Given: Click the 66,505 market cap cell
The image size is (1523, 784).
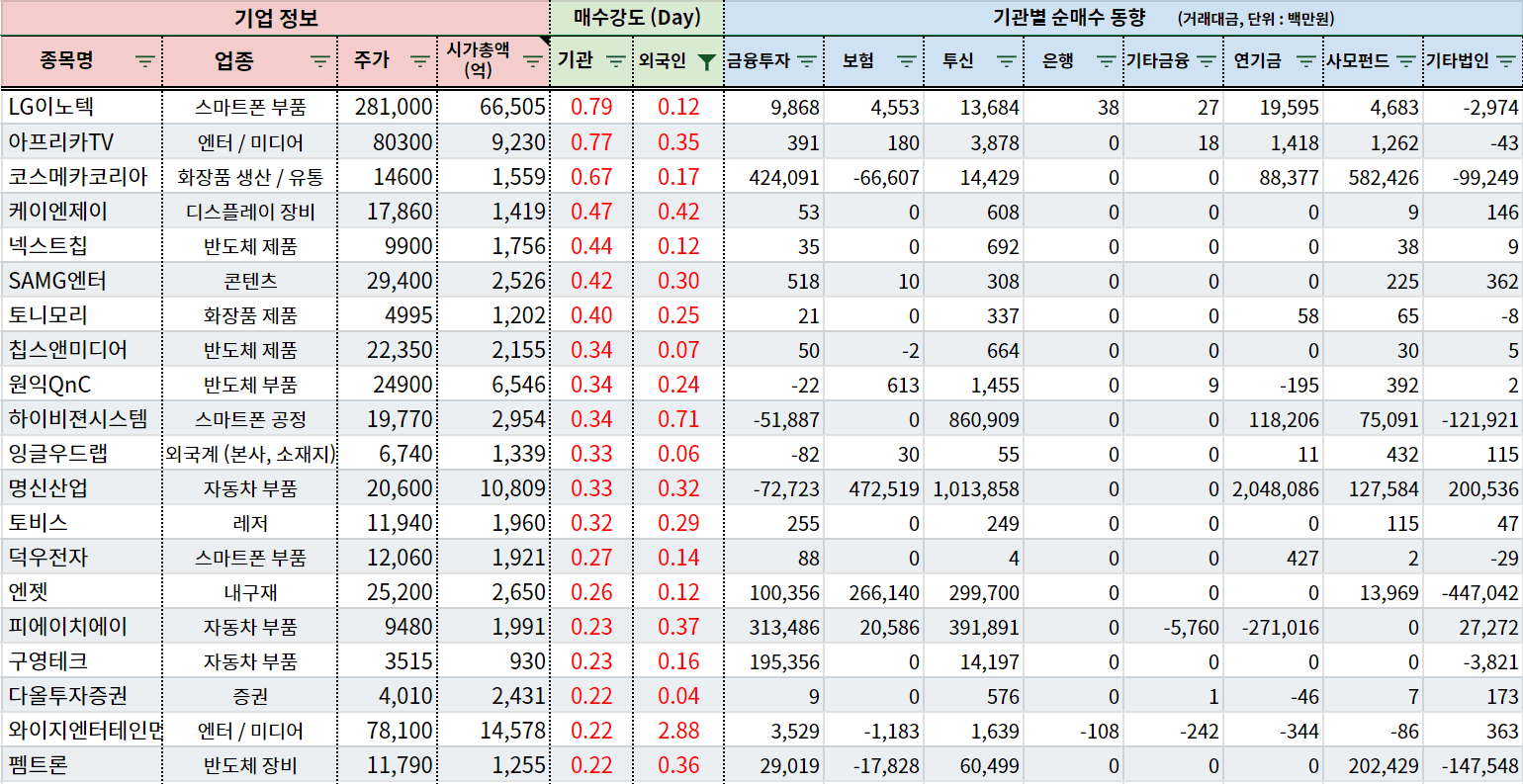Looking at the screenshot, I should [493, 107].
